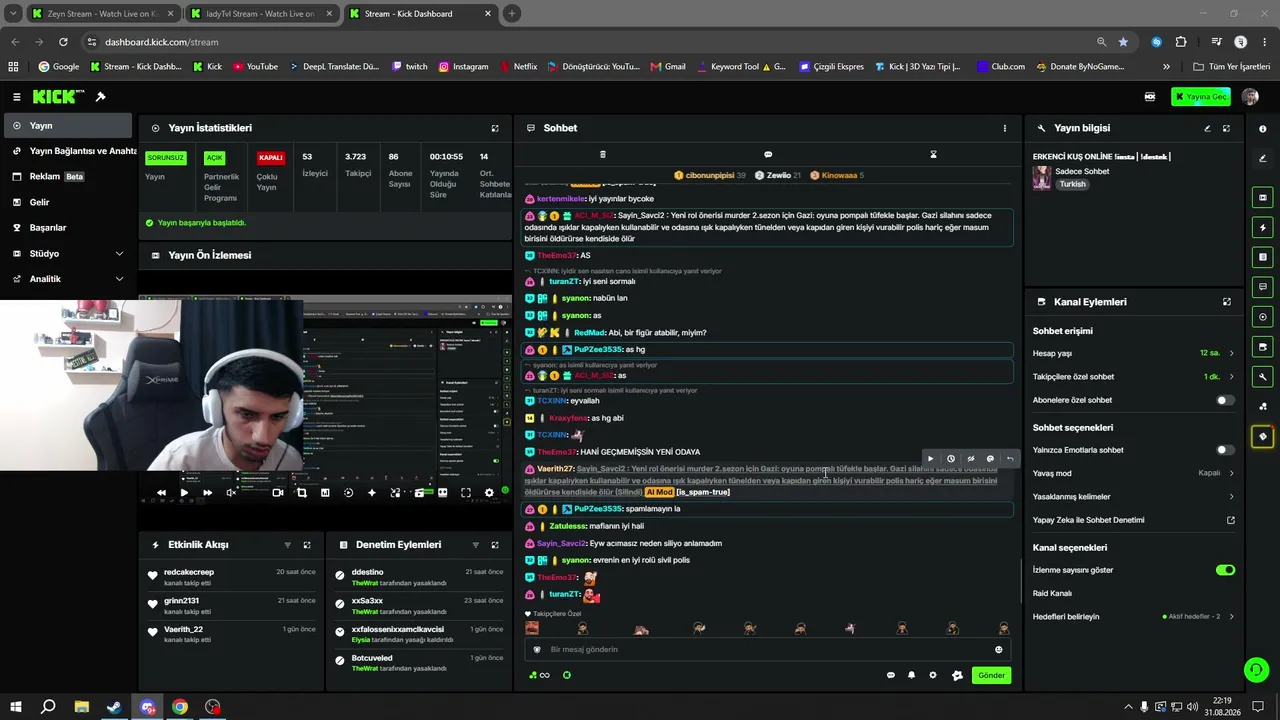This screenshot has width=1280, height=720.
Task: Expand the Analitik sidebar section
Action: coord(66,279)
